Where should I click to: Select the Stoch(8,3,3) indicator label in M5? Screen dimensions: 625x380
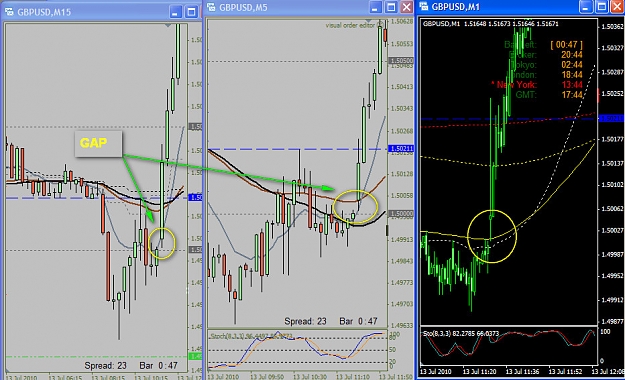251,336
